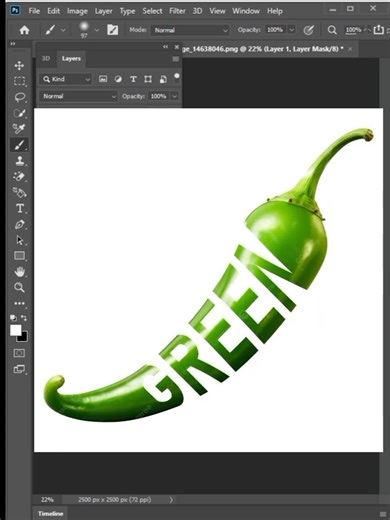The width and height of the screenshot is (390, 520).
Task: Open the Share image icon
Action: click(x=378, y=30)
